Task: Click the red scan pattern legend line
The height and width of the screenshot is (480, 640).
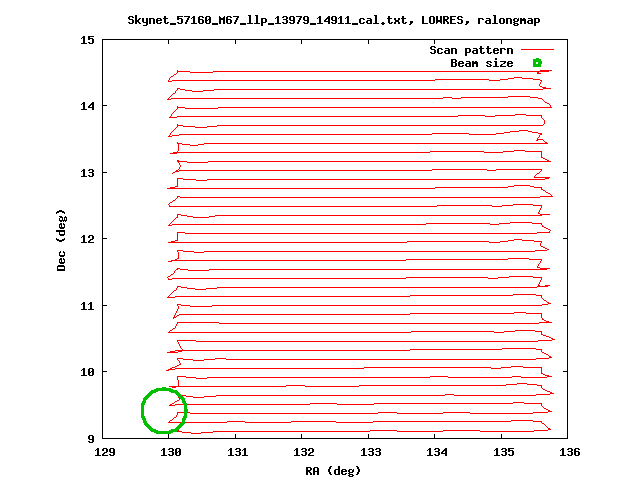Action: tap(538, 50)
